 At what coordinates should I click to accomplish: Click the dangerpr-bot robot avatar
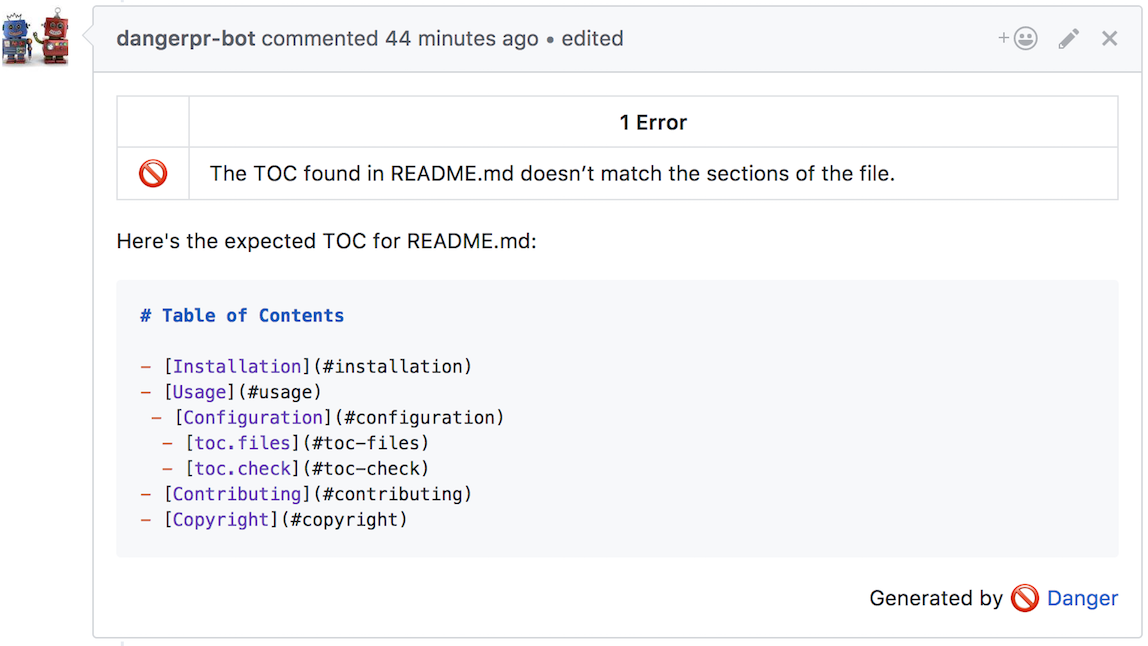36,38
